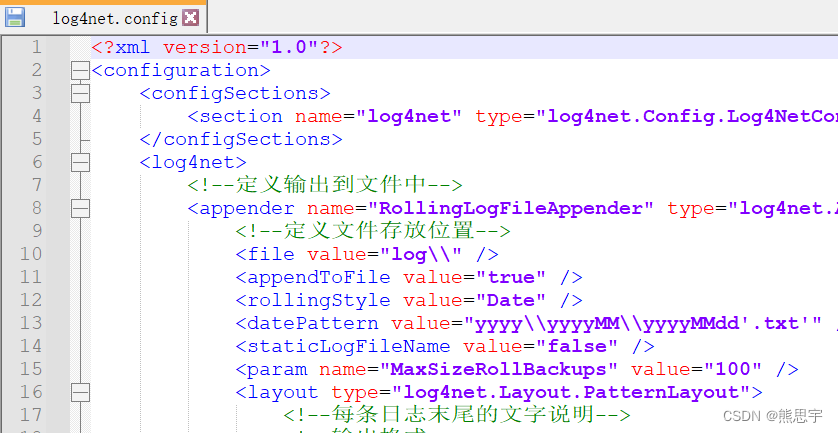Image resolution: width=838 pixels, height=433 pixels.
Task: Click the rollingStyle value "Date"
Action: pyautogui.click(x=510, y=300)
